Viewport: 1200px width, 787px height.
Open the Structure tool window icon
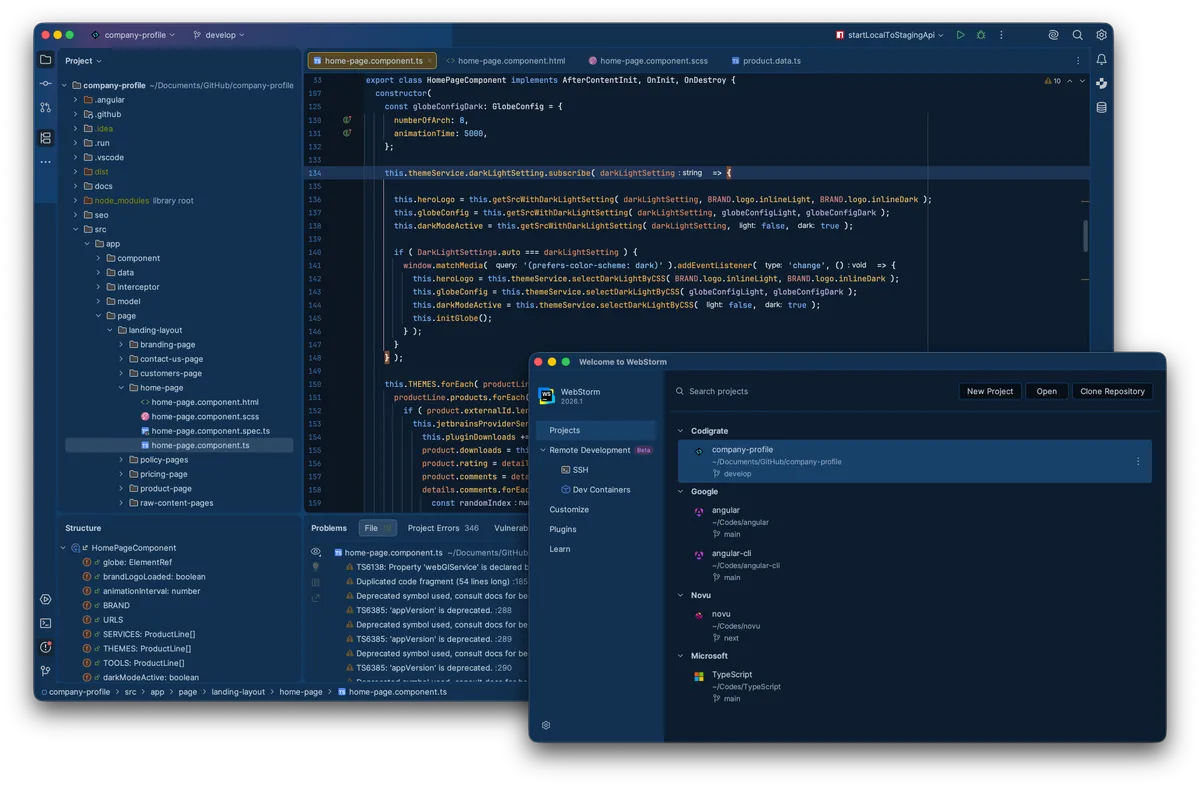pos(45,138)
